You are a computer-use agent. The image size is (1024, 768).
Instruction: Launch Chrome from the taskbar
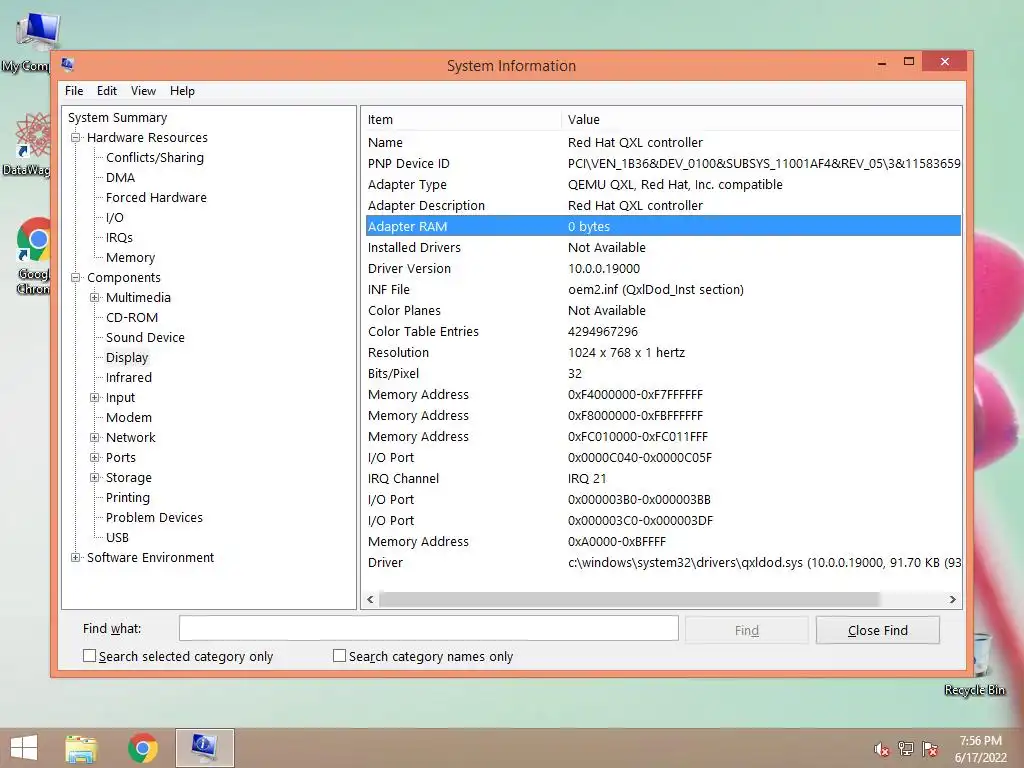142,748
